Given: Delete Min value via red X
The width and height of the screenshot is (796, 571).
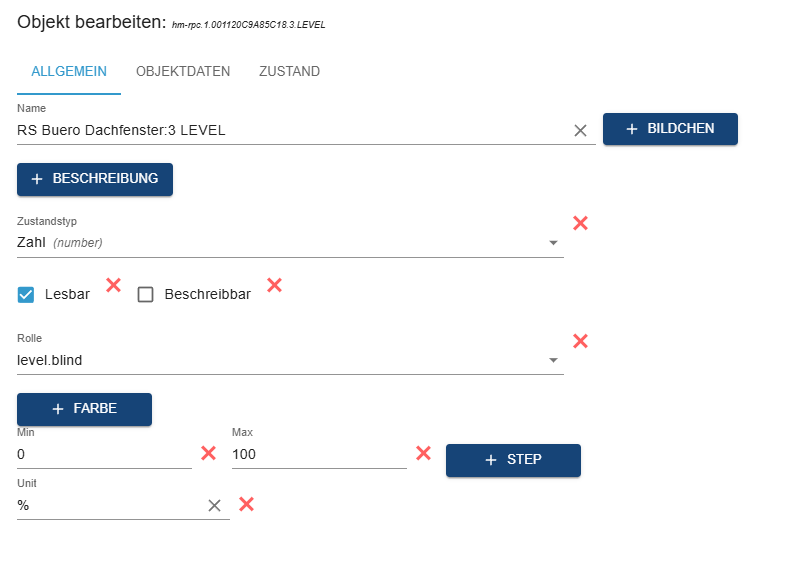Looking at the screenshot, I should pos(208,453).
